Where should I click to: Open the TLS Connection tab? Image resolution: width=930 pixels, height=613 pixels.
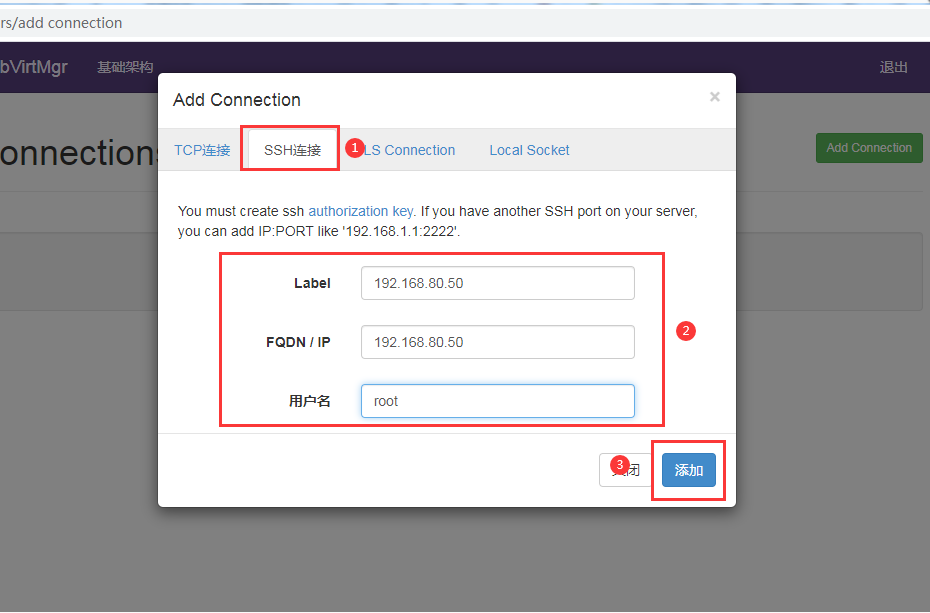[x=410, y=150]
